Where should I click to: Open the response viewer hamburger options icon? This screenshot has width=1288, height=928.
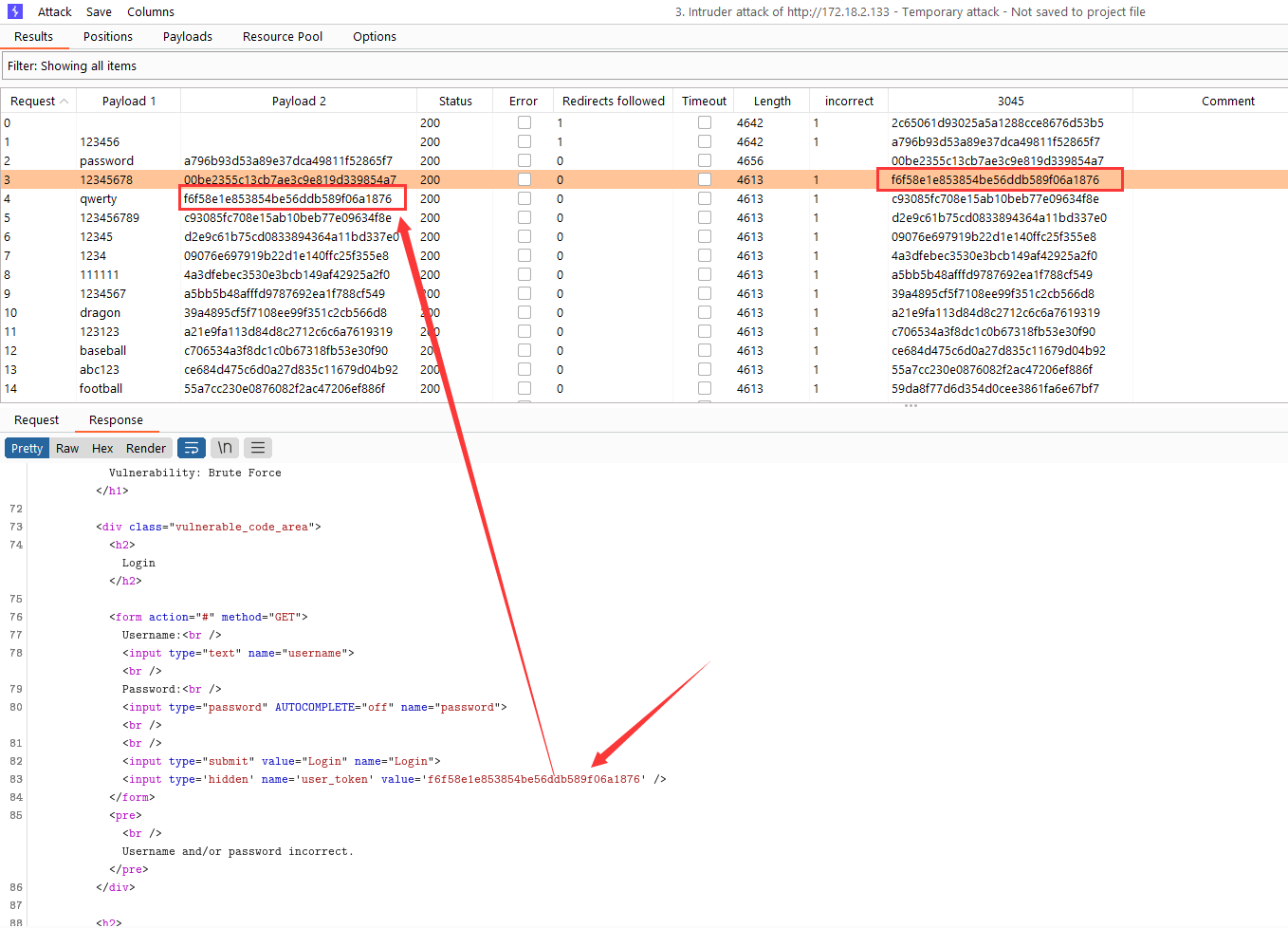pos(258,448)
